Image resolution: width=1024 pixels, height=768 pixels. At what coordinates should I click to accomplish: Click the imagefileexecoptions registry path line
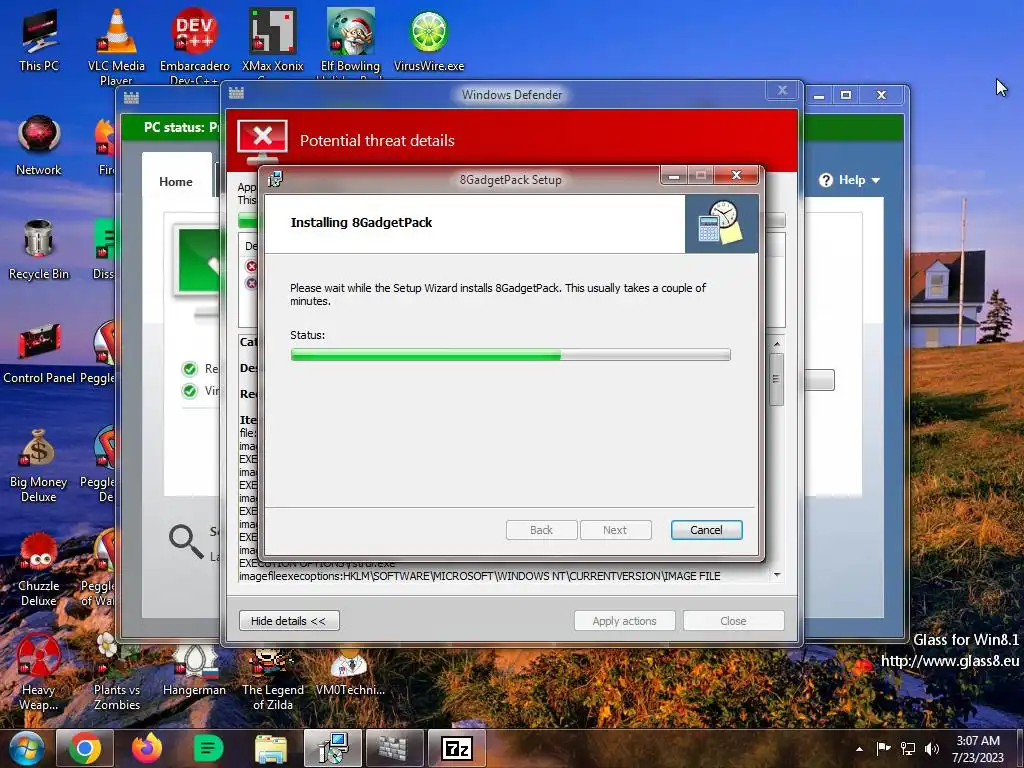pos(479,576)
